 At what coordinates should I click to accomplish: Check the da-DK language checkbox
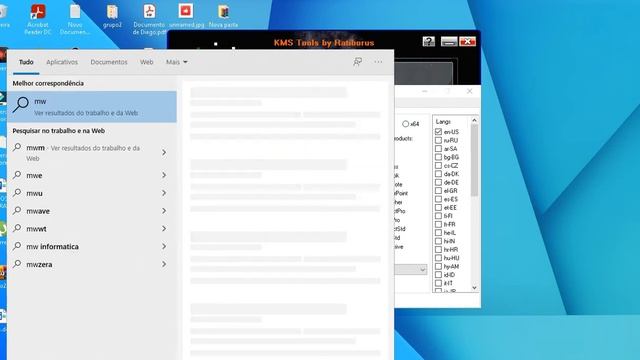coord(438,174)
